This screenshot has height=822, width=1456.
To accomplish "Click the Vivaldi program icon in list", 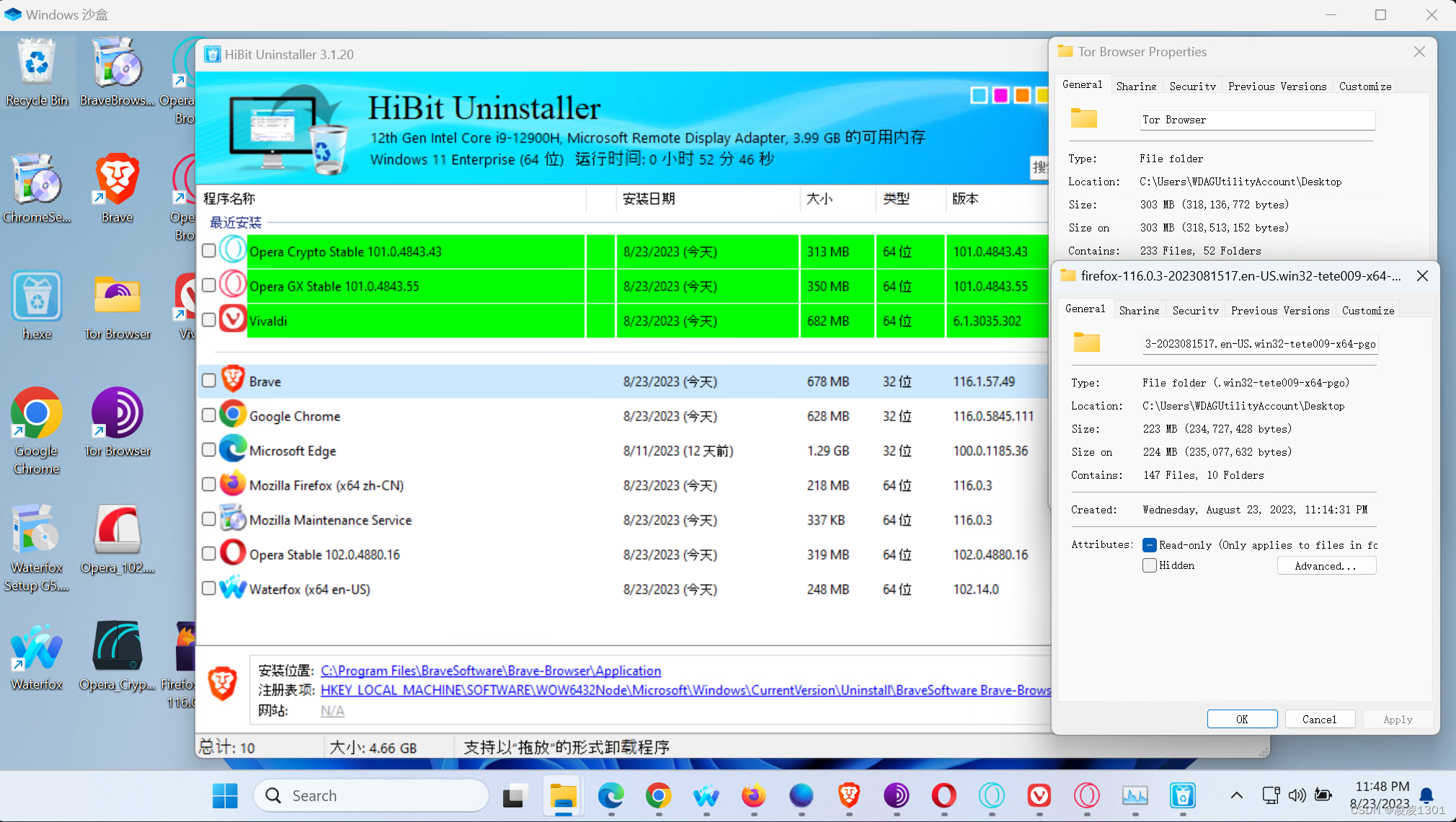I will 233,320.
